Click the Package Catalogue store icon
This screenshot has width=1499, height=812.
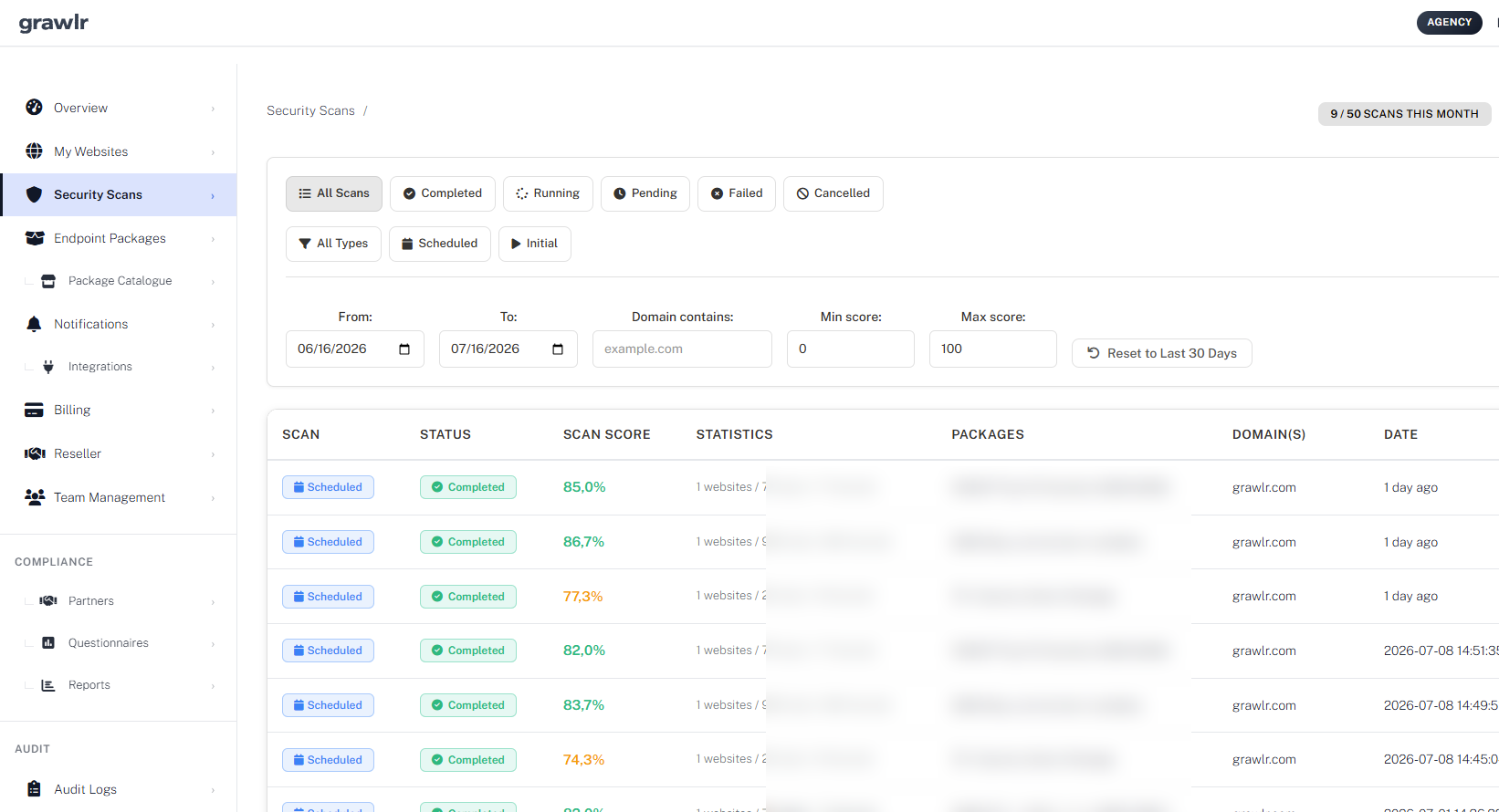point(48,281)
